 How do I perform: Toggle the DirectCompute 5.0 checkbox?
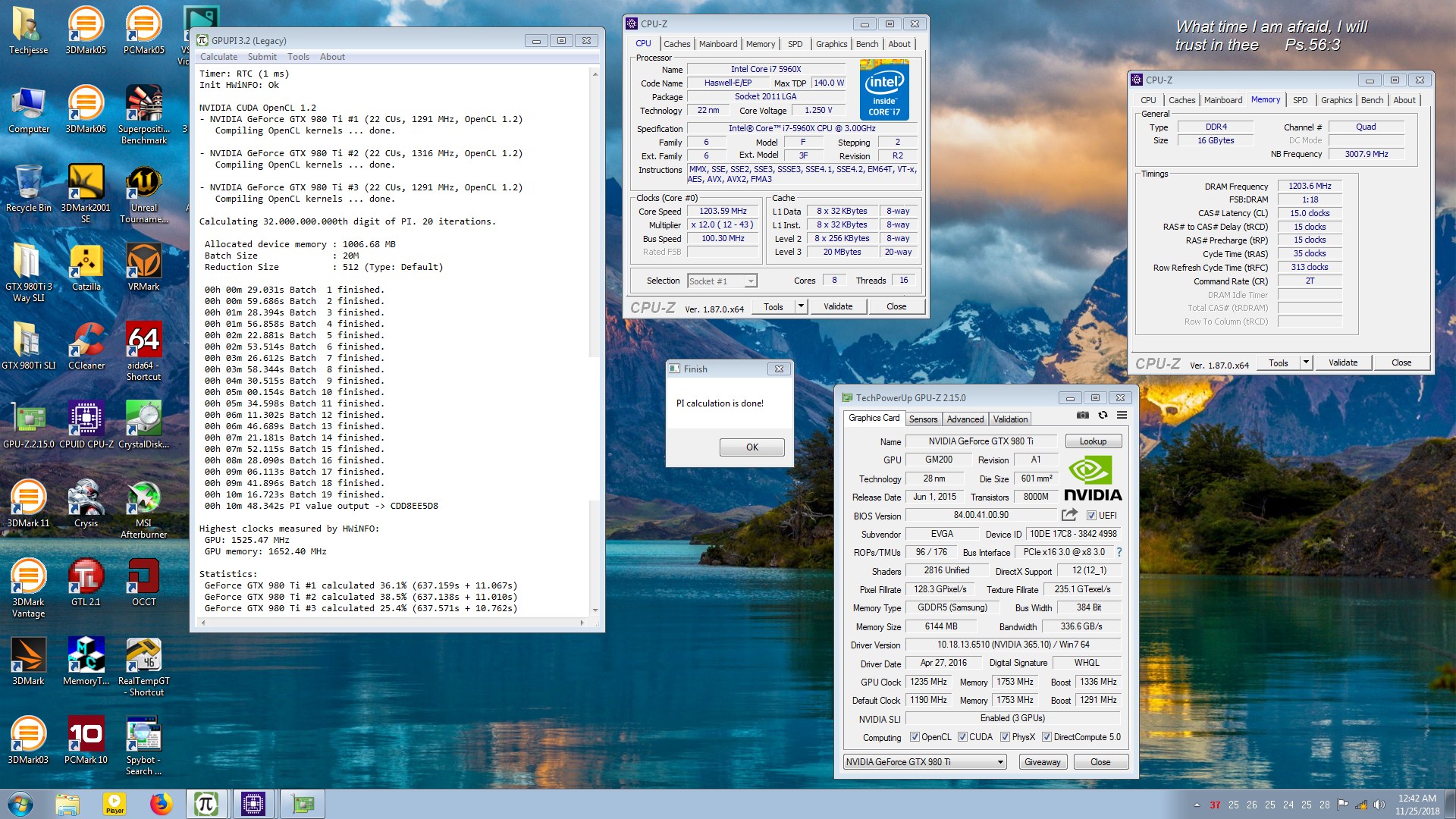tap(1046, 737)
